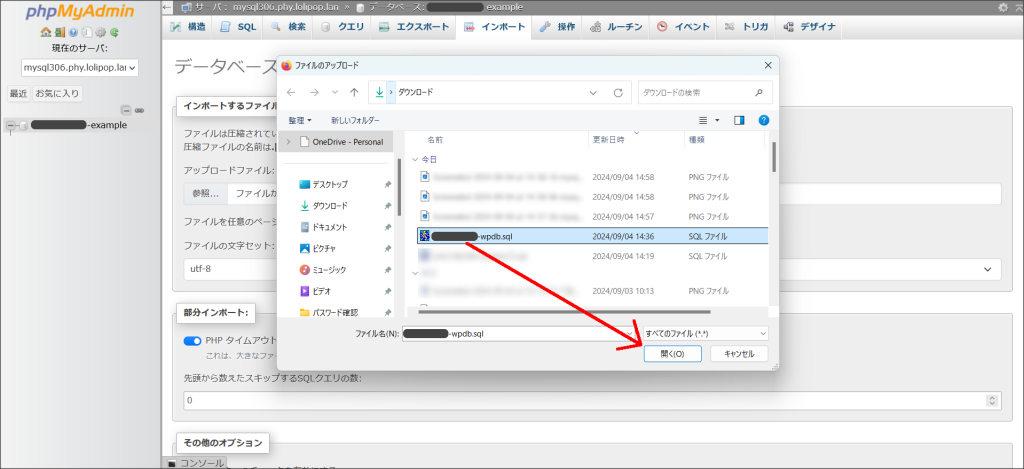Open phpMyAdmin documentation blue help icon
This screenshot has width=1024, height=469.
coord(73,31)
